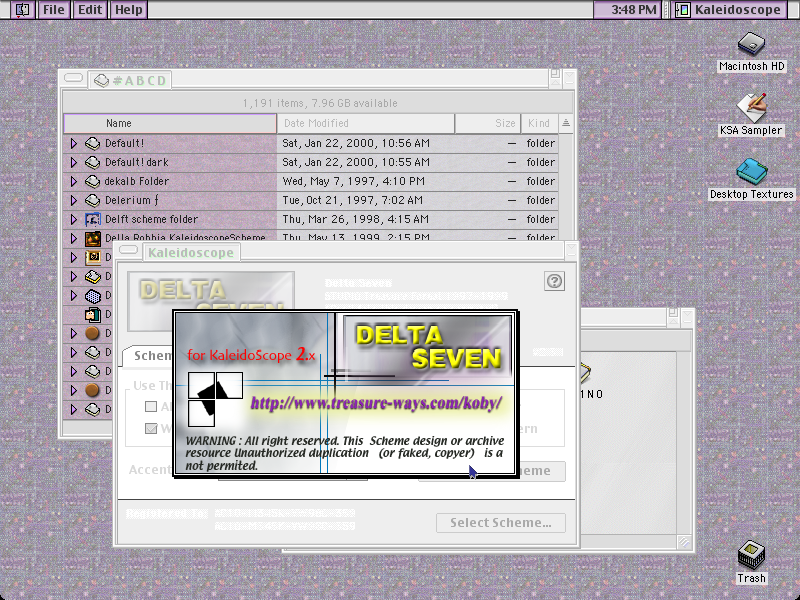The image size is (800, 600).
Task: Sort by the Kind column header
Action: (x=539, y=123)
